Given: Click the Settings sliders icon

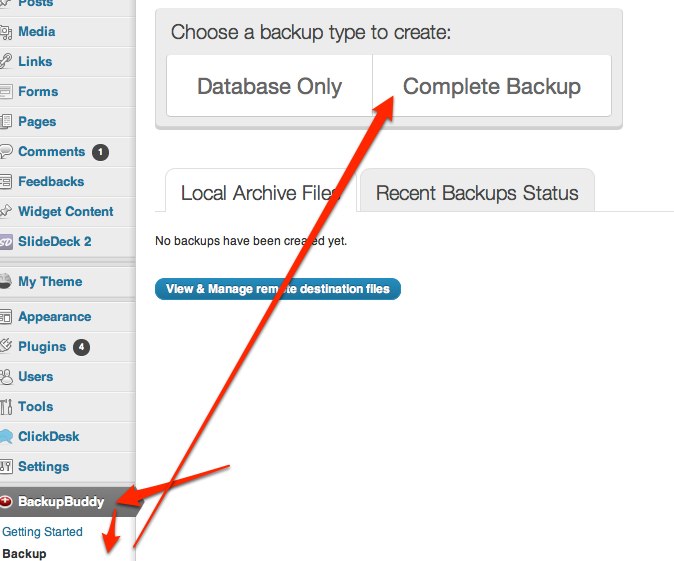Looking at the screenshot, I should [6, 466].
